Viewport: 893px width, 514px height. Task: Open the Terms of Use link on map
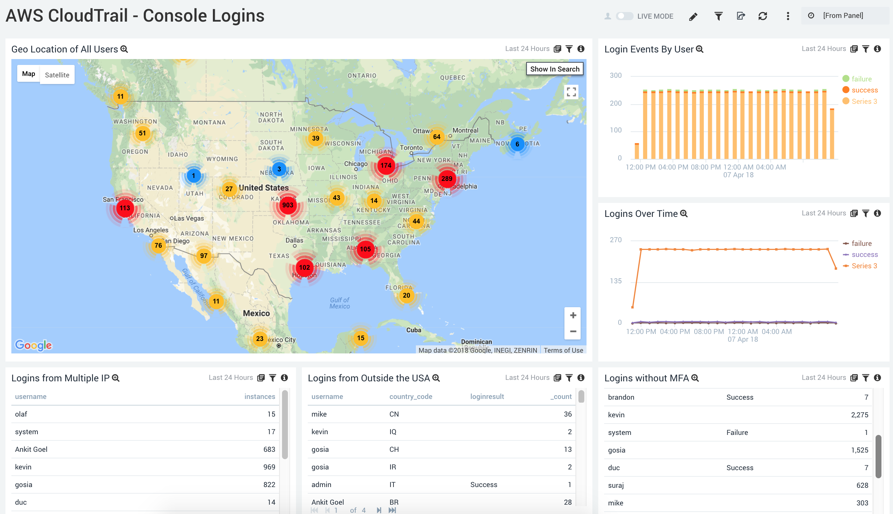(563, 351)
